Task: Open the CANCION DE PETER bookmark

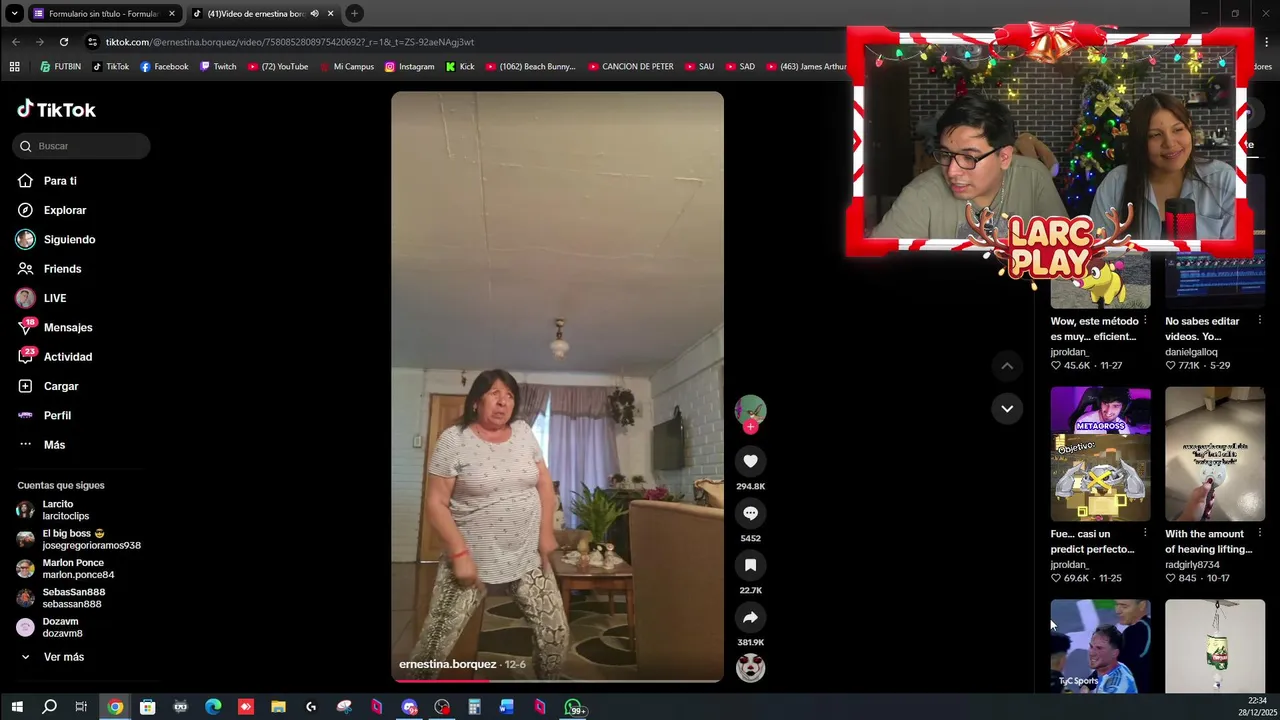Action: click(x=631, y=67)
